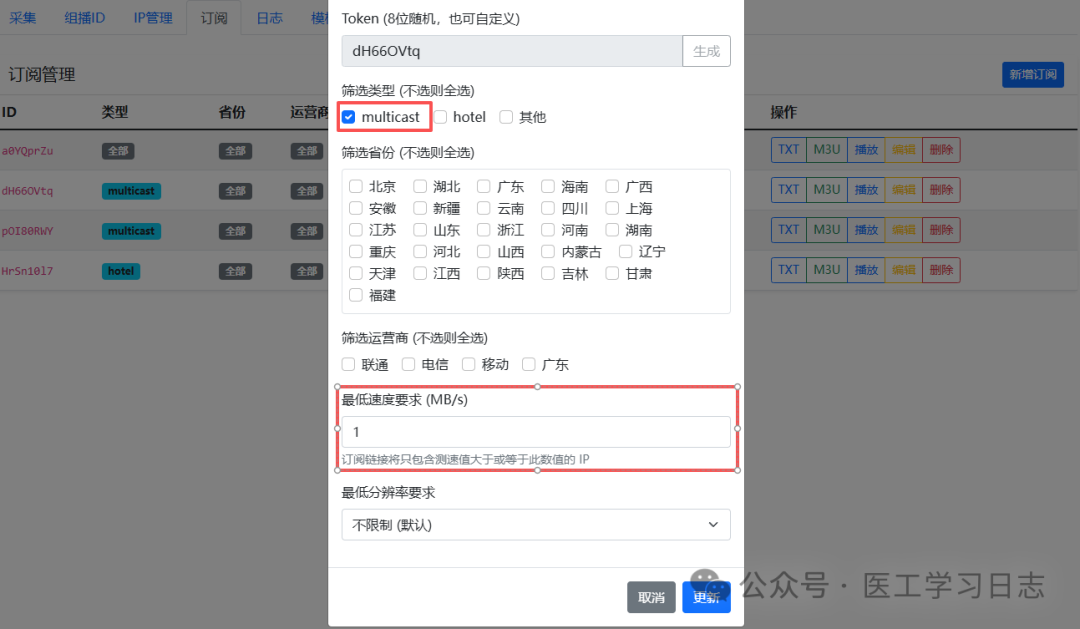
Task: Click the 新增订阅 button
Action: 1033,74
